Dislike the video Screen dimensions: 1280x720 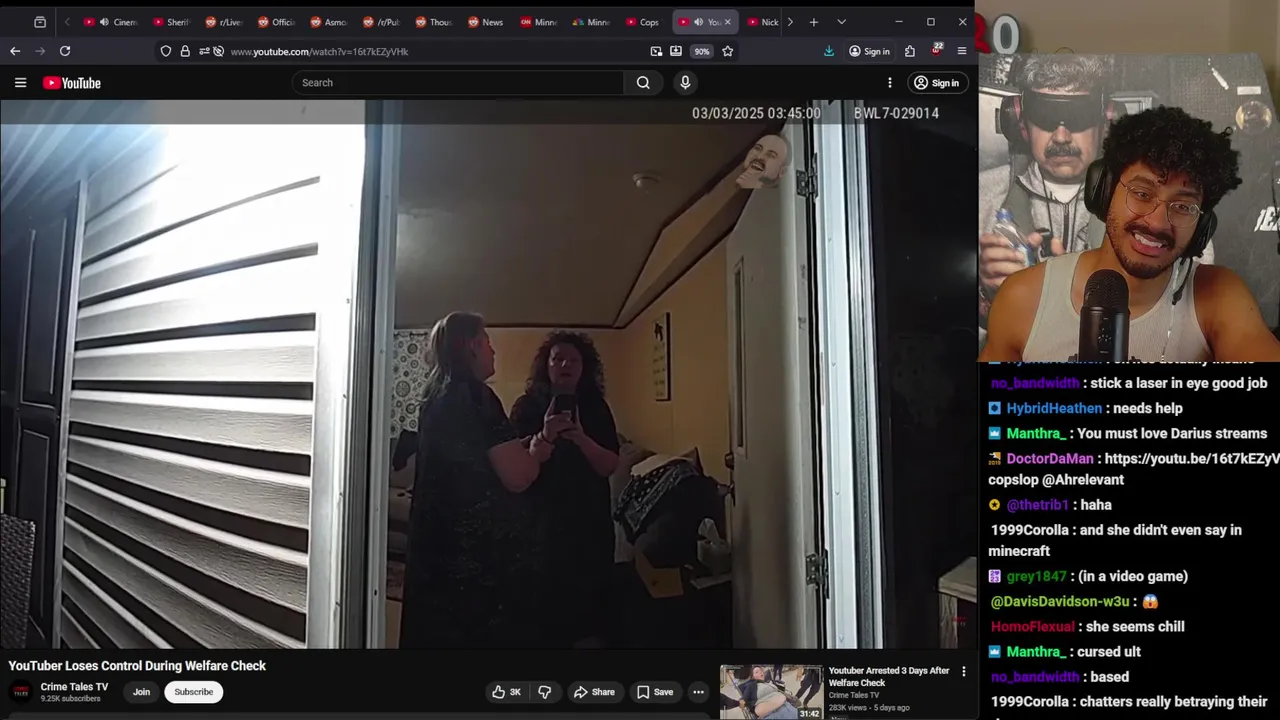(545, 692)
